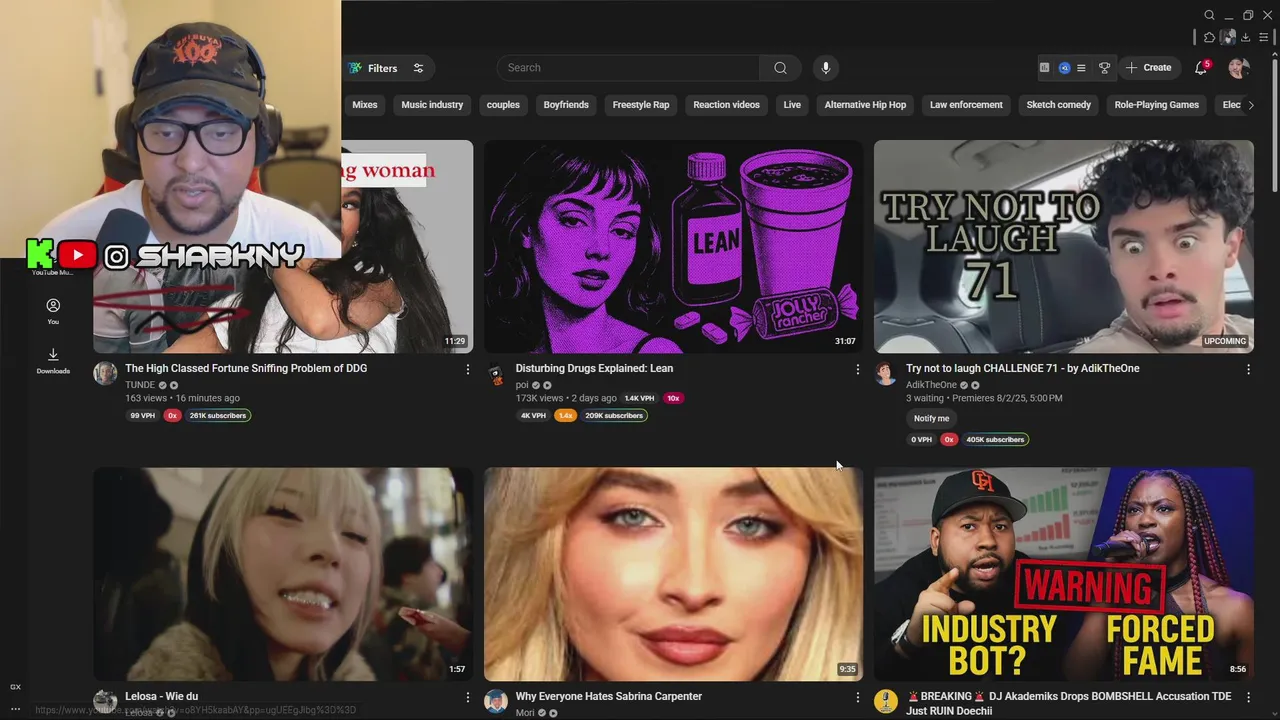
Task: Open the browser downloads icon
Action: [1245, 37]
